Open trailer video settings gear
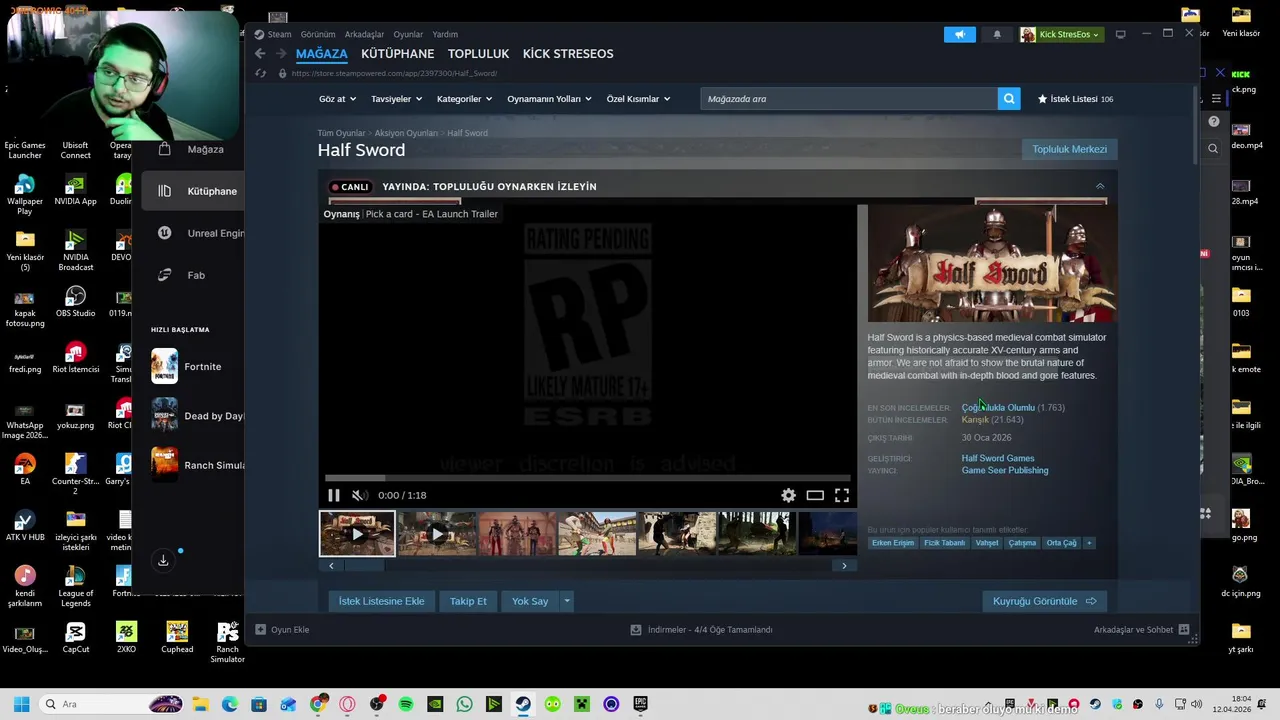1280x720 pixels. (x=788, y=495)
